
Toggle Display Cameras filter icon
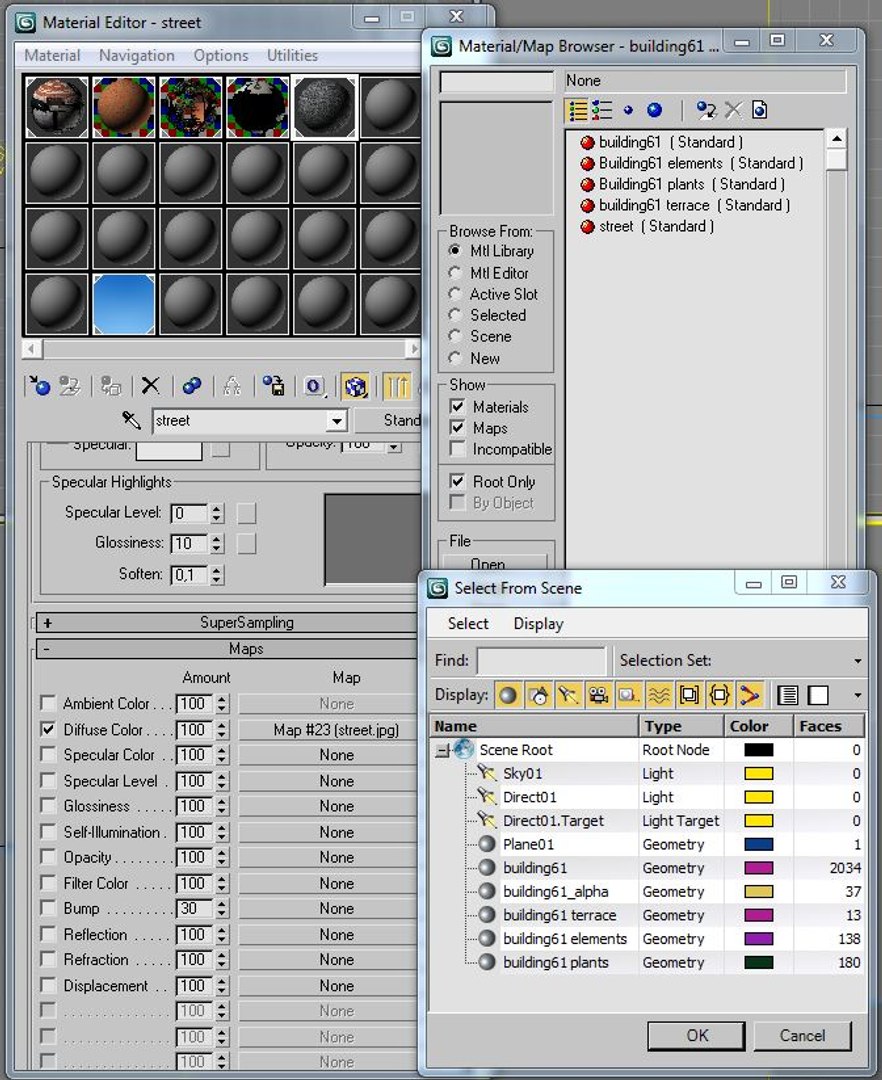598,696
